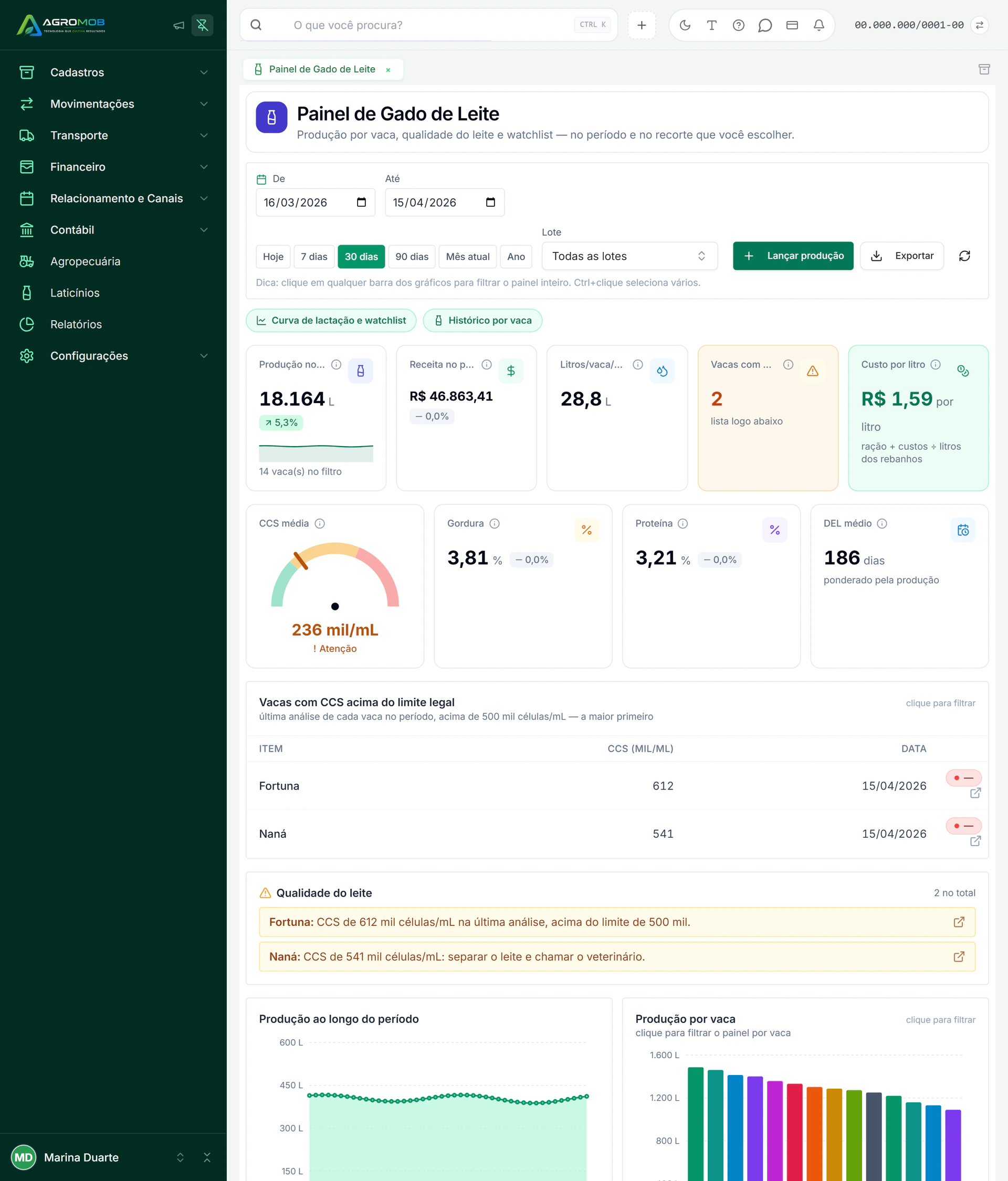Expand the Cadastros menu
Viewport: 1008px width, 1181px height.
pos(113,72)
